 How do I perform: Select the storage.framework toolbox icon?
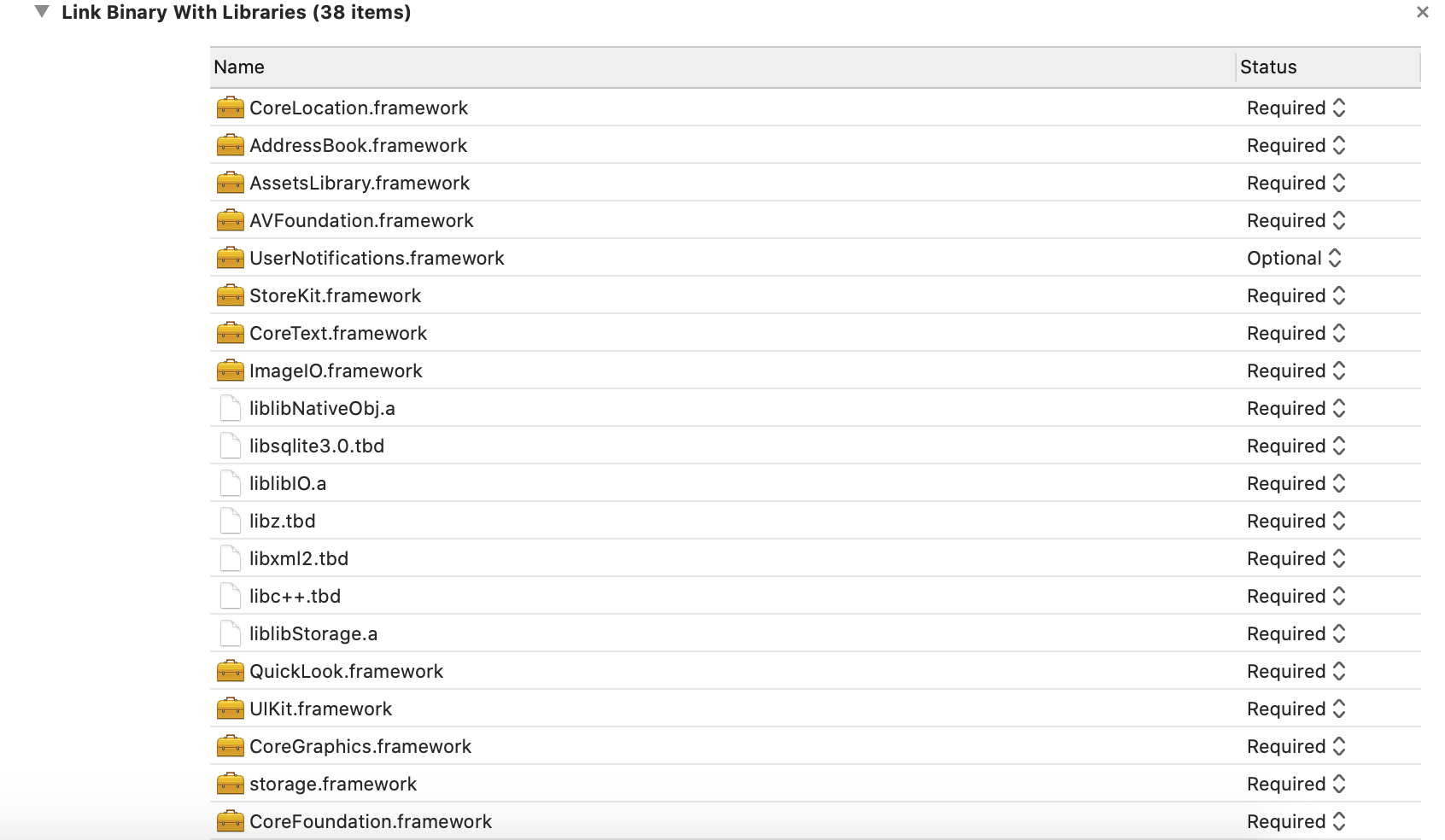click(230, 784)
